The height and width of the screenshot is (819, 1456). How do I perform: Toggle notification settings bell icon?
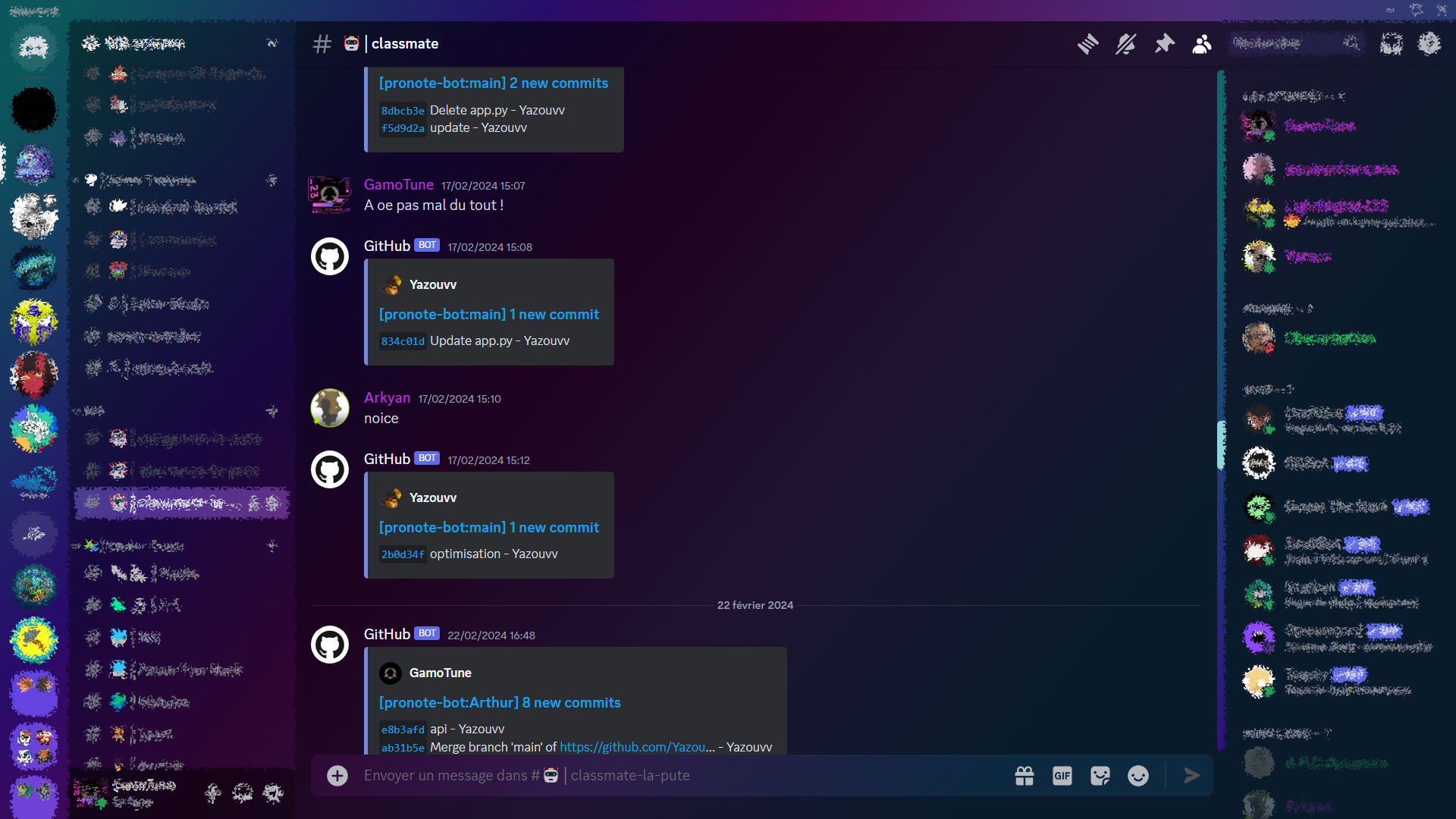[x=1125, y=44]
